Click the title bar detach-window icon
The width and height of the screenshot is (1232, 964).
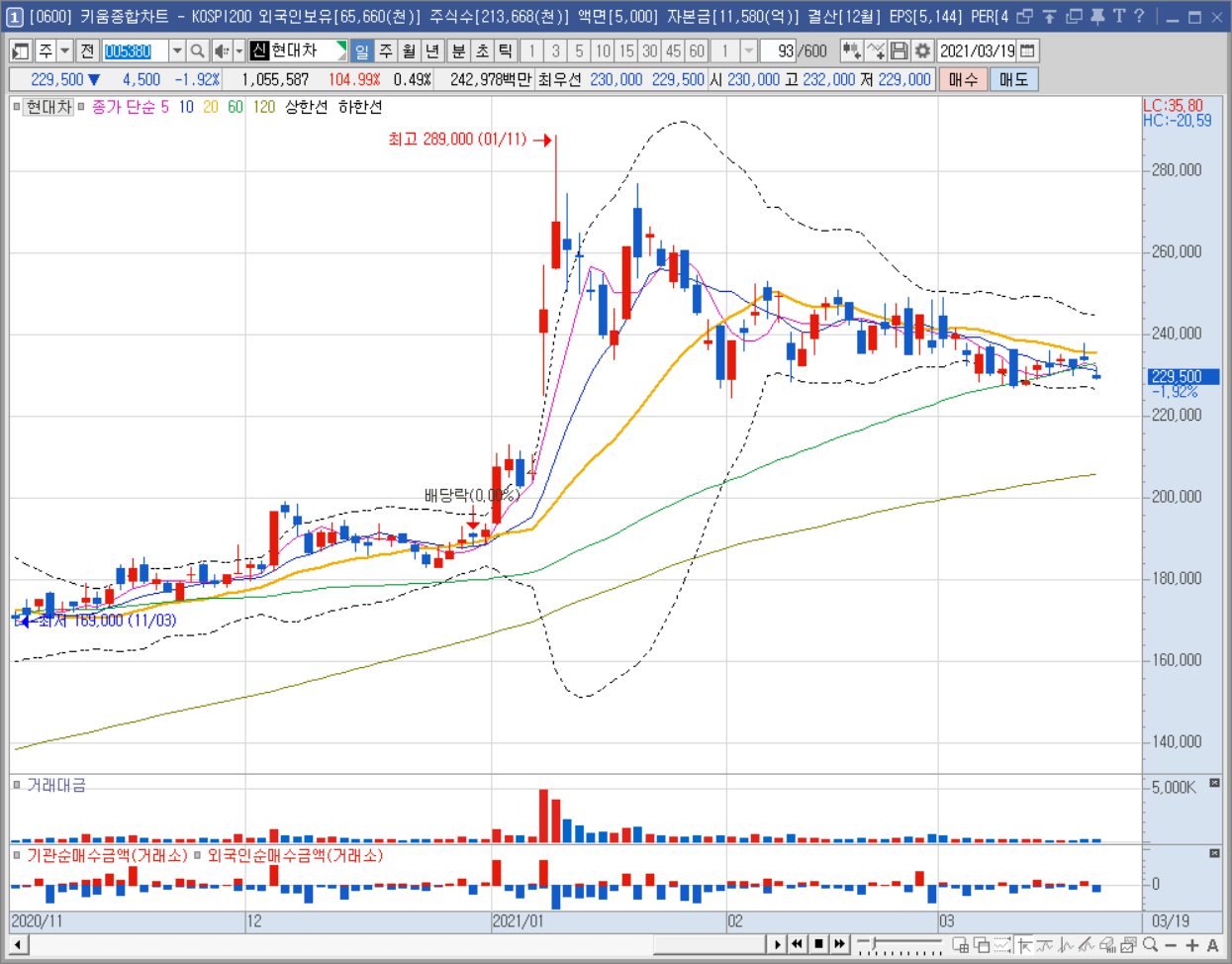click(1074, 16)
